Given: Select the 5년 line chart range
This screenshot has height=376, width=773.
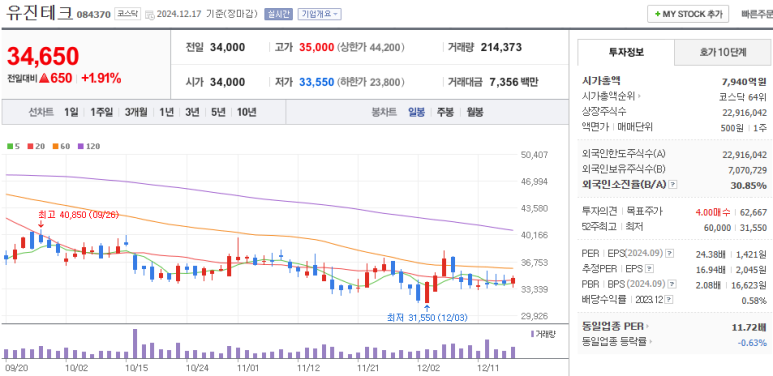Looking at the screenshot, I should point(218,112).
